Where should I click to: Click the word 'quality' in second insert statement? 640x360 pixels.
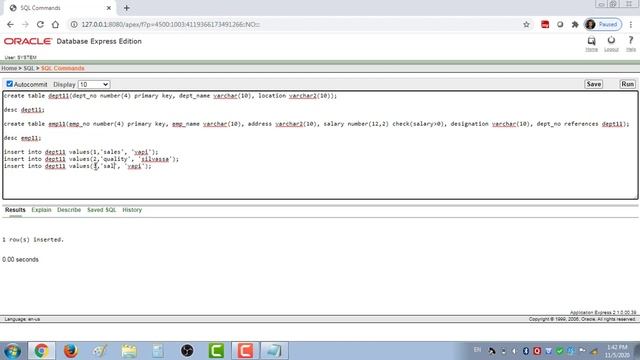tap(116, 159)
